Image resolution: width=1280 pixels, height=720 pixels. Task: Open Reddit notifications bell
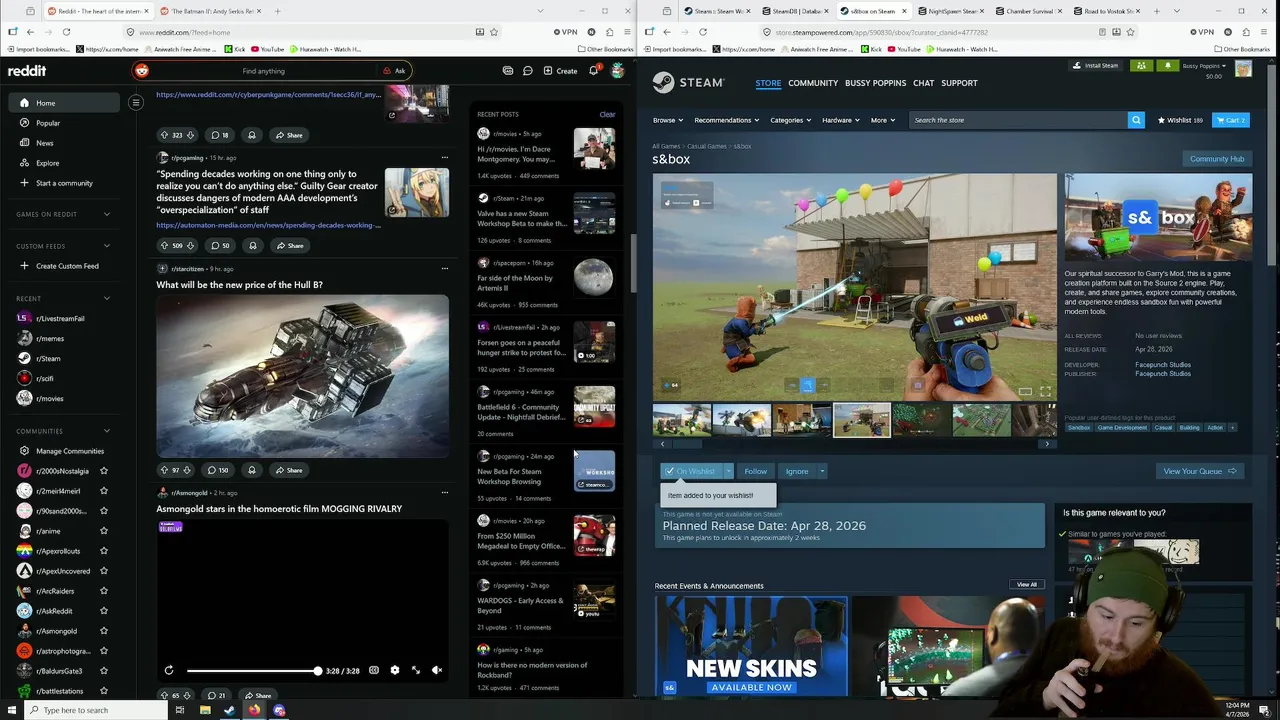point(593,71)
